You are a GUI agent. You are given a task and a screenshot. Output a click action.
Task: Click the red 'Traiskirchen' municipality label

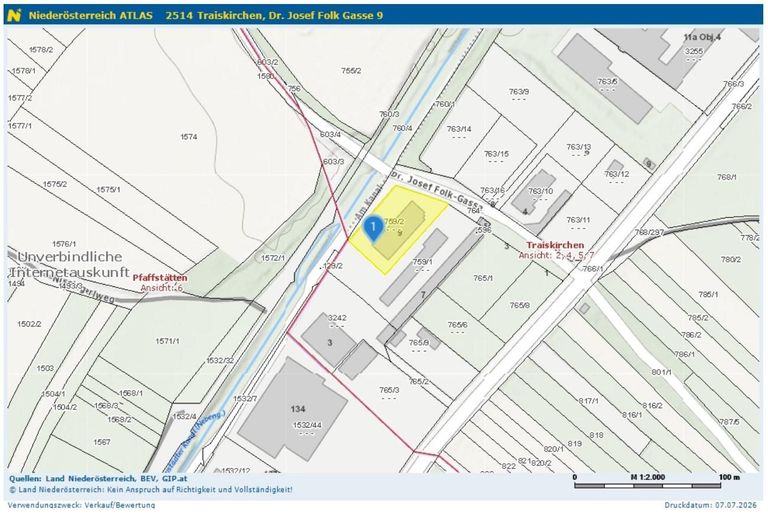click(x=555, y=245)
